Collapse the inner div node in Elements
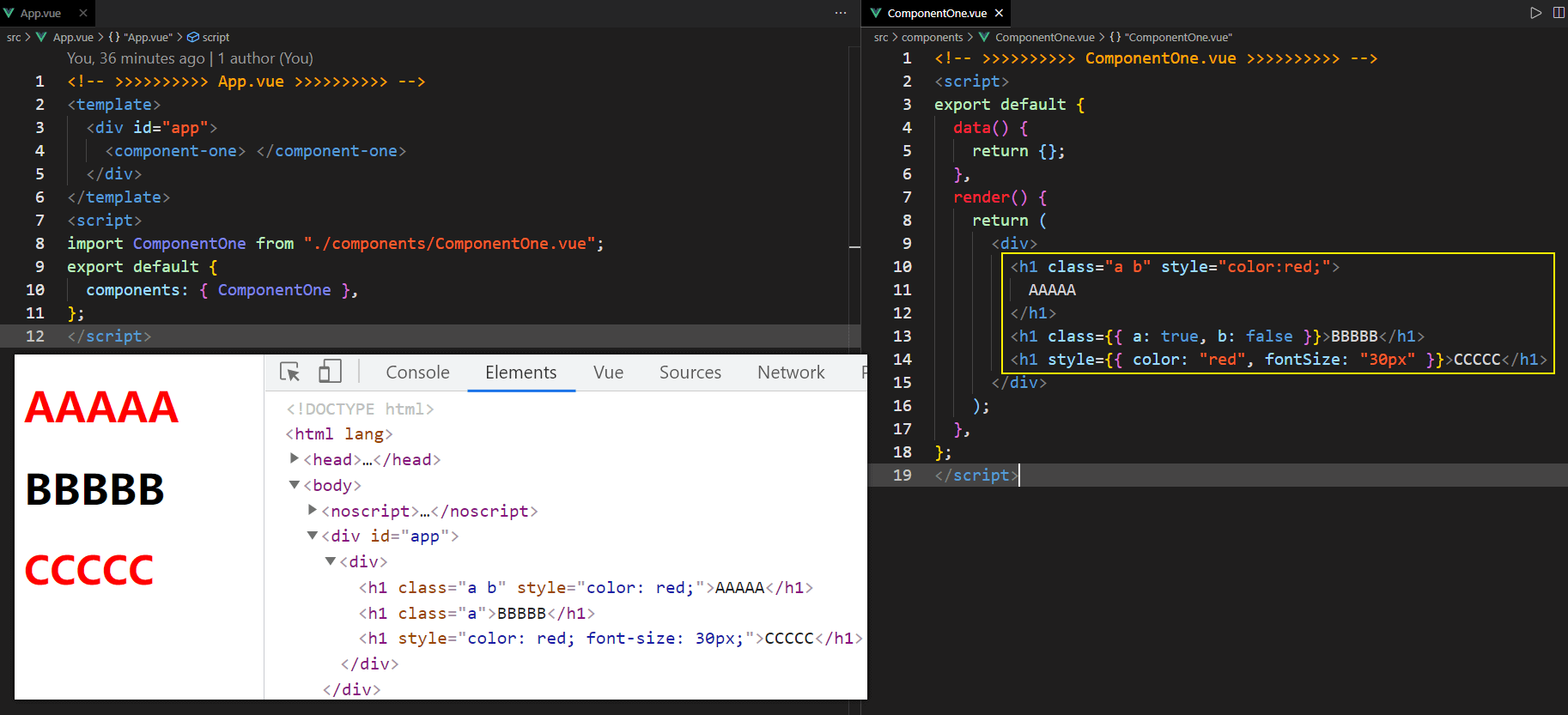This screenshot has height=715, width=1568. [331, 561]
